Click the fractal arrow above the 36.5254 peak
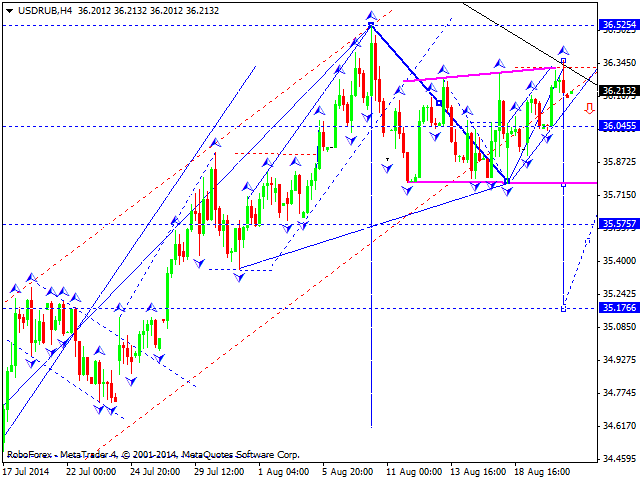Image resolution: width=640 pixels, height=480 pixels. 371,16
